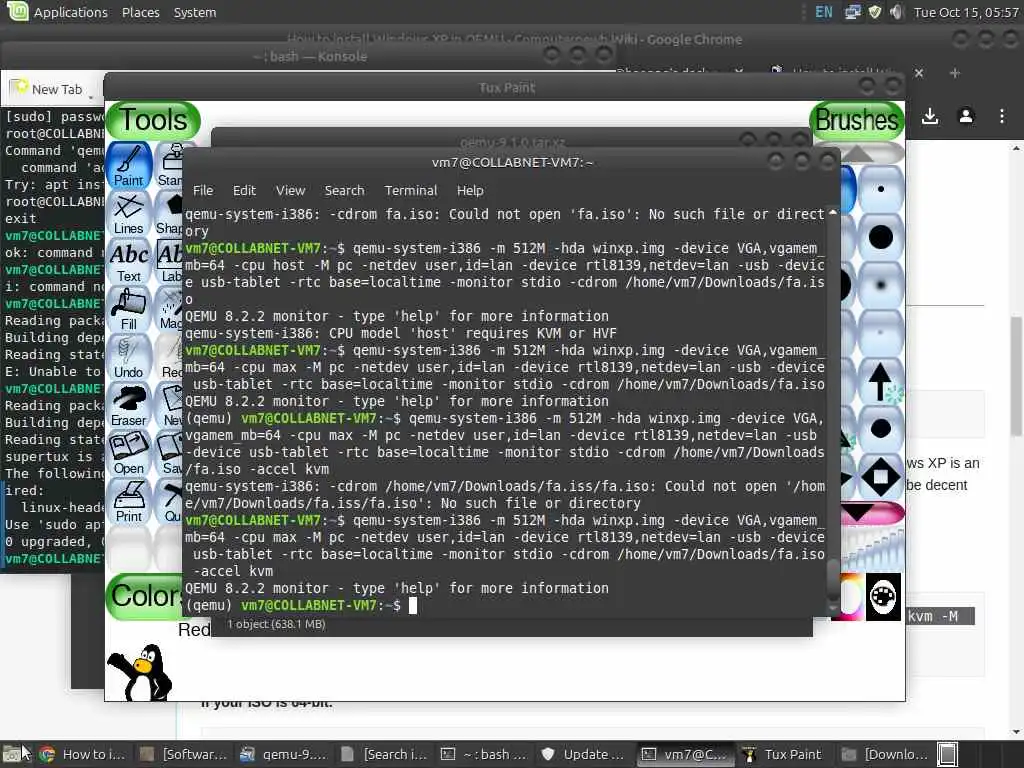Switch to the 'qemu-9....' taskbar window

click(x=284, y=754)
